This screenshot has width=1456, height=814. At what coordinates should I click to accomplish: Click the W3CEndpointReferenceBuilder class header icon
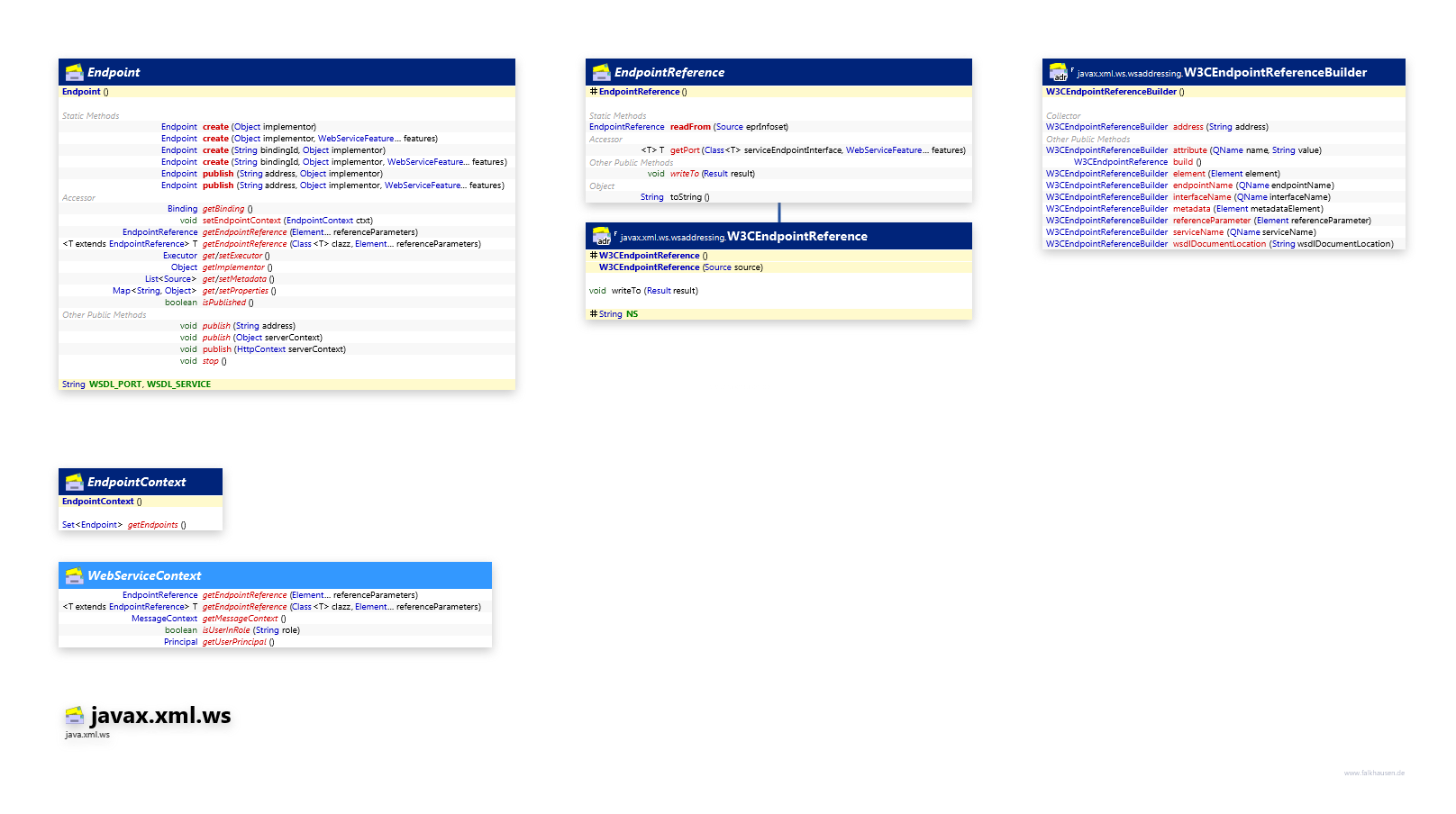(x=1058, y=73)
